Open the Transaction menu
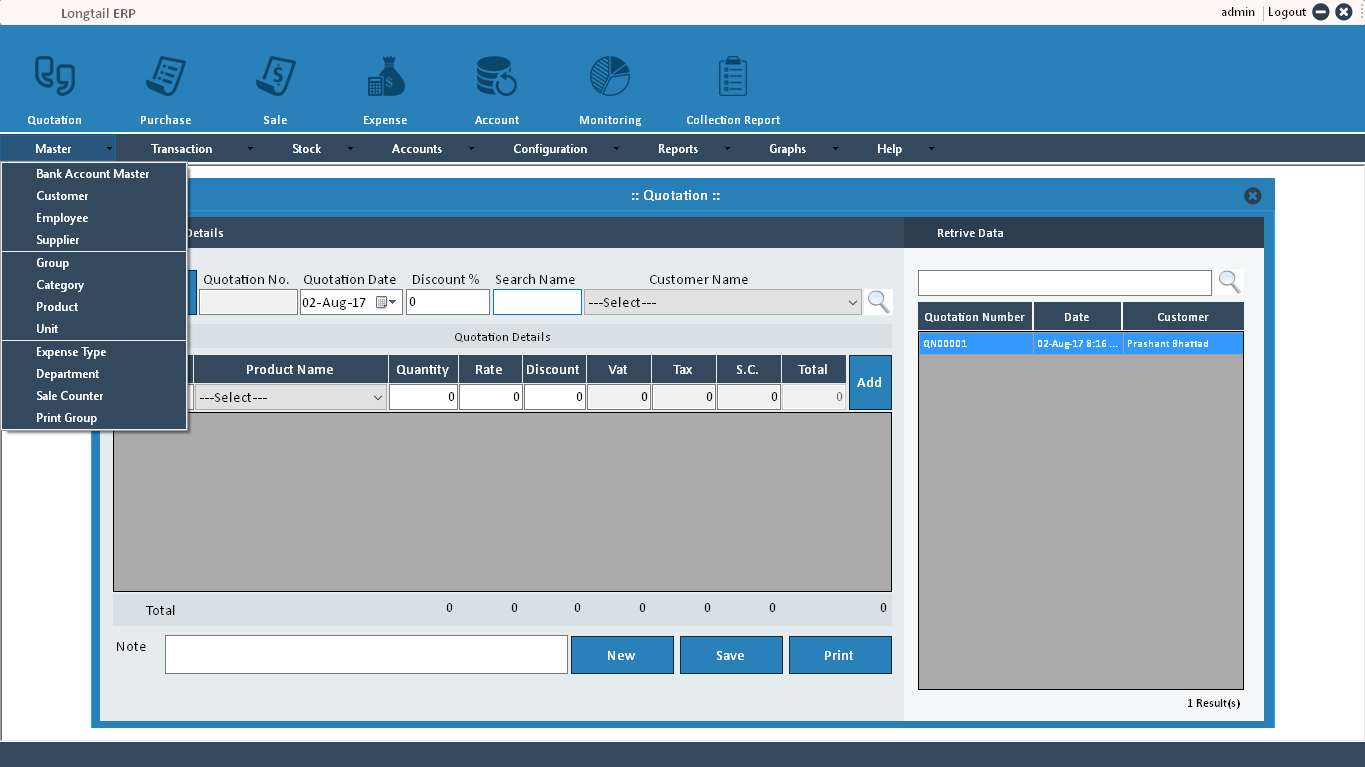 (182, 149)
